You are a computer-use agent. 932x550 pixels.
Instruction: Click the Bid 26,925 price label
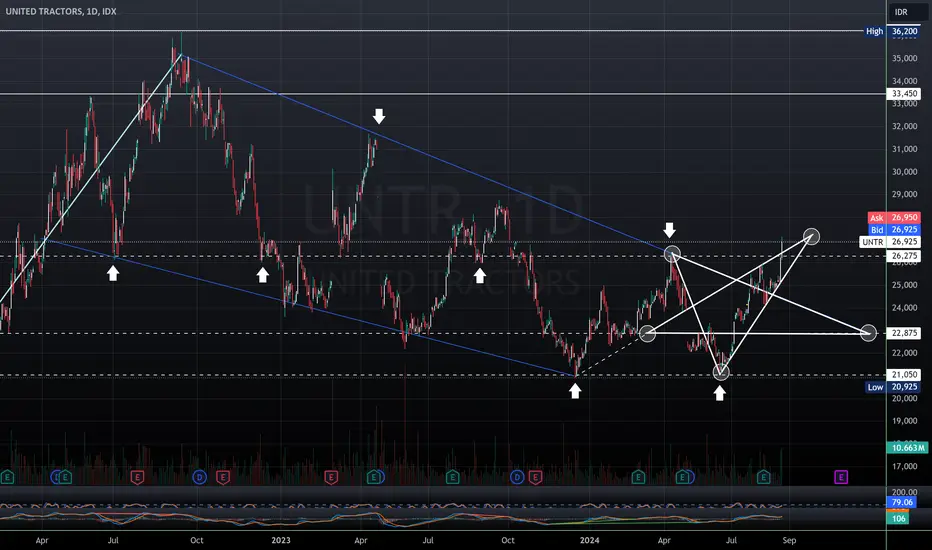pos(895,230)
